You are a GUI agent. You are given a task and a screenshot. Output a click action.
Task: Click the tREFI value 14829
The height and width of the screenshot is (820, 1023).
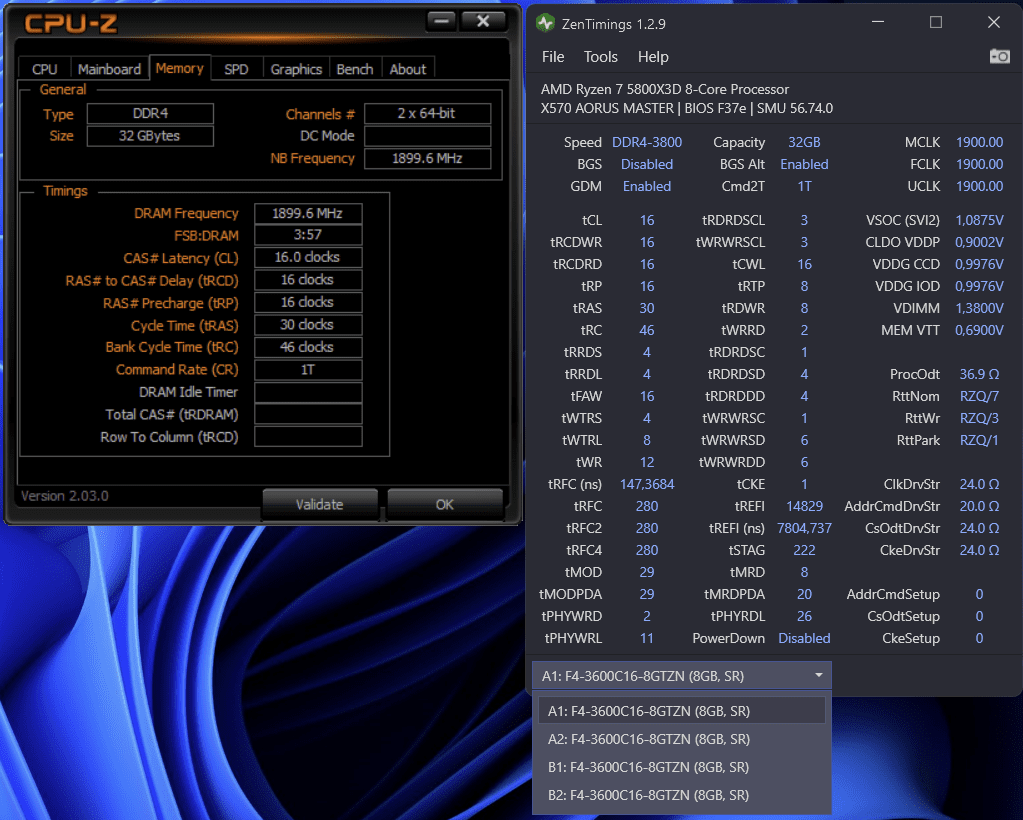[804, 506]
